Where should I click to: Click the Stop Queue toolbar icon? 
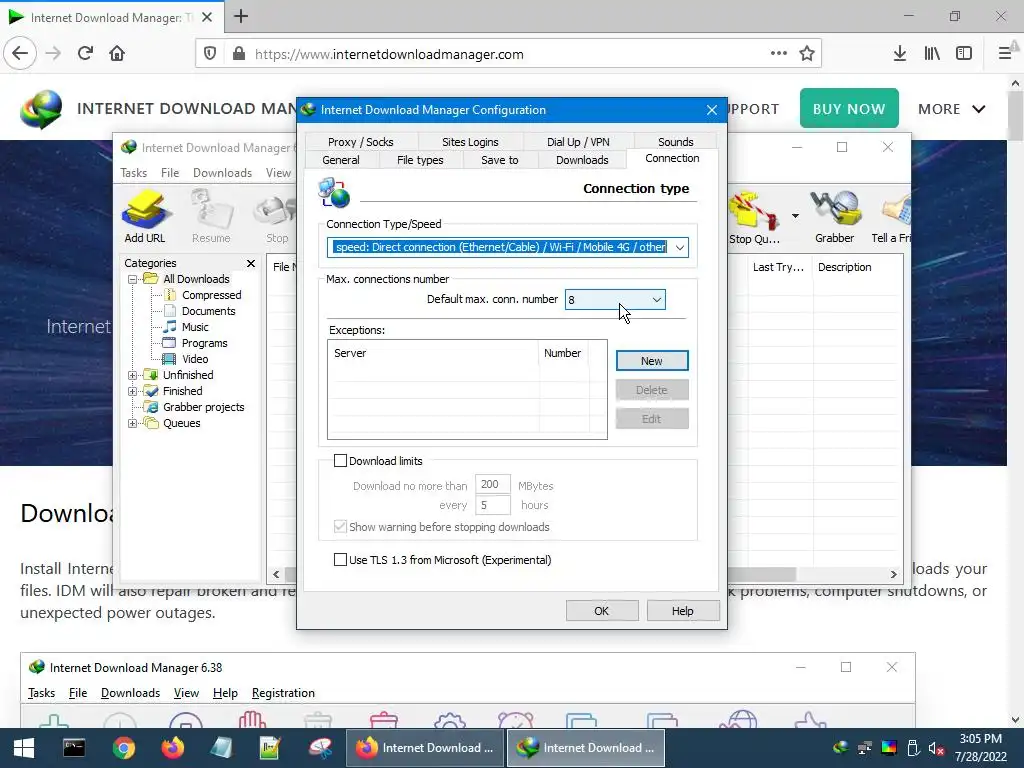(754, 218)
